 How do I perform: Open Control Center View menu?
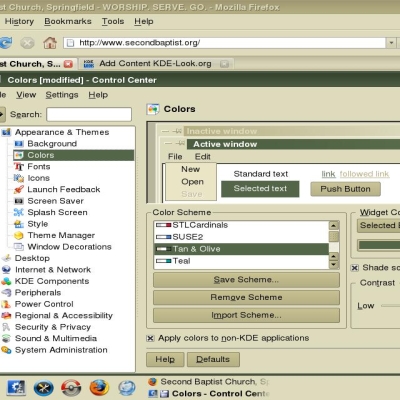(x=26, y=95)
